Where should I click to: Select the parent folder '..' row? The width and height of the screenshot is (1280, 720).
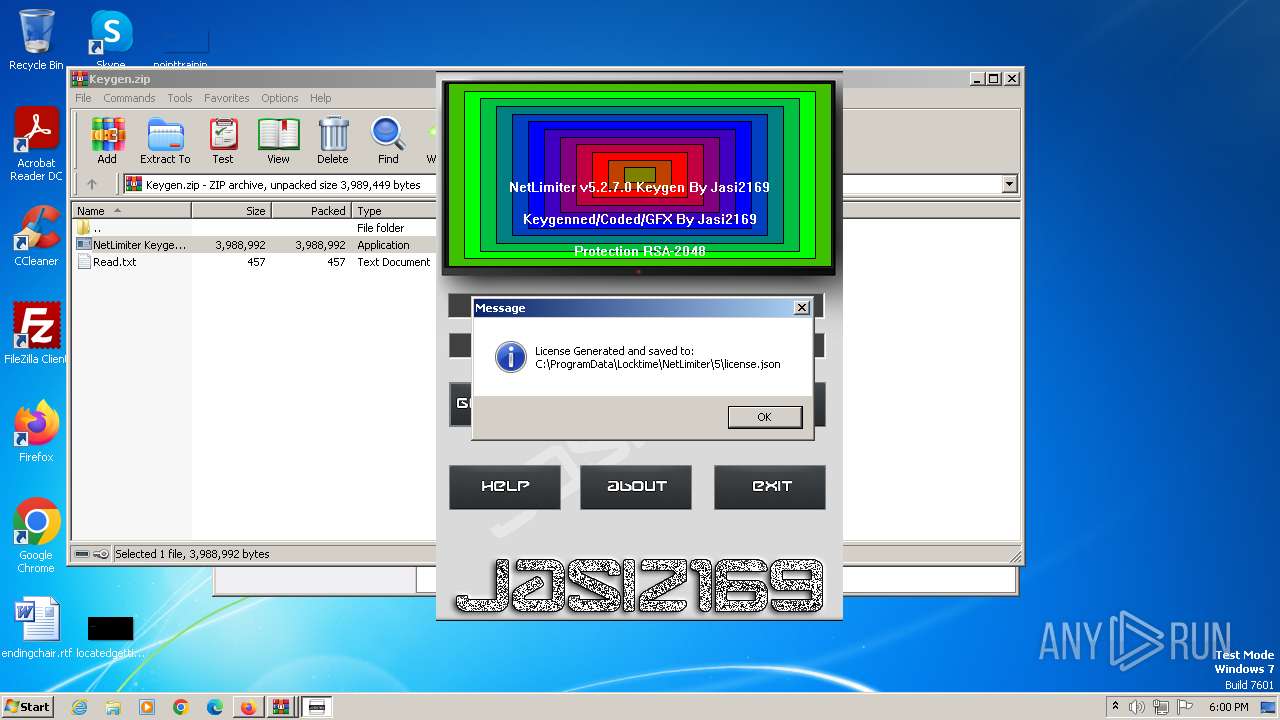pyautogui.click(x=254, y=228)
